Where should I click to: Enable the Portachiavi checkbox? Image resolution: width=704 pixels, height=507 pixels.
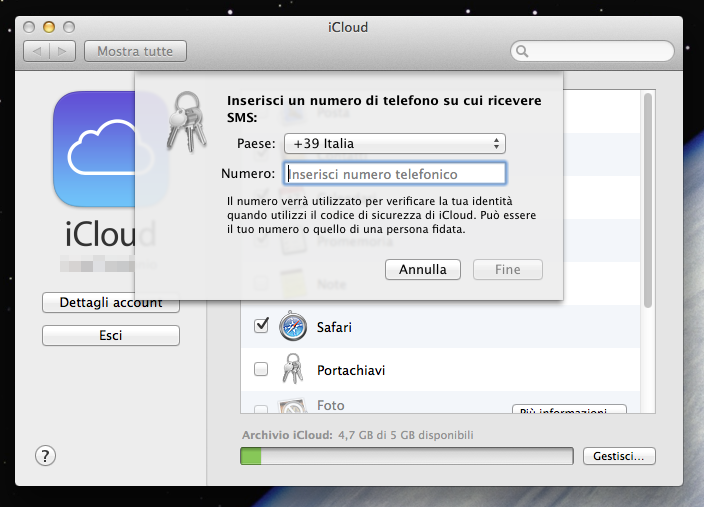tap(261, 369)
